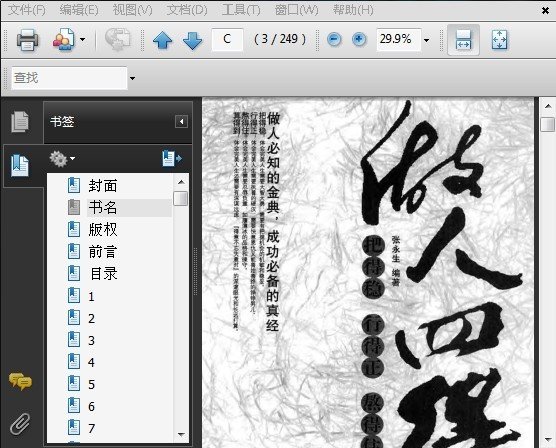Select bookmark 5
The width and height of the screenshot is (556, 448).
pos(91,385)
